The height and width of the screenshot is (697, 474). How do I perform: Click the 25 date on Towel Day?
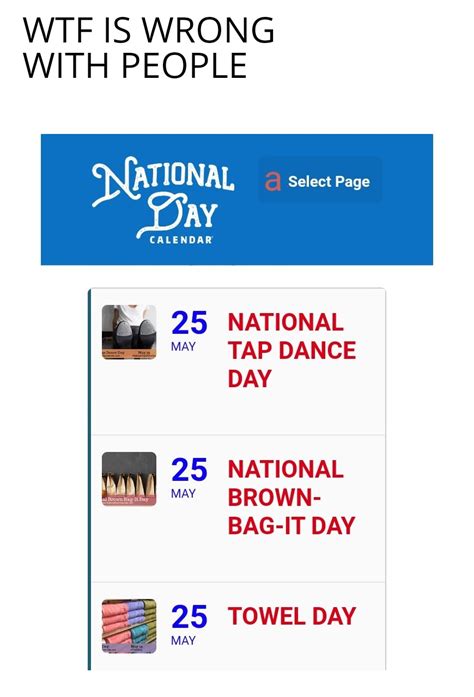pos(189,617)
